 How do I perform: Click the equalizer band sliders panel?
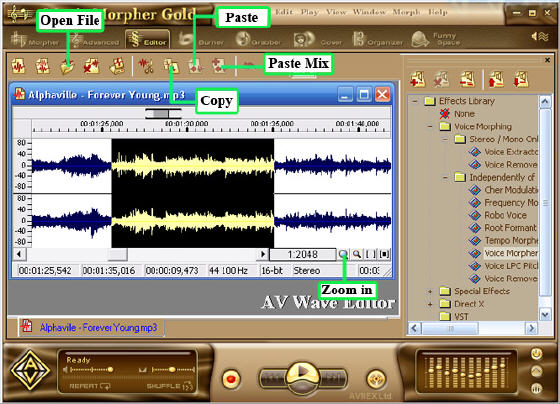tap(466, 373)
